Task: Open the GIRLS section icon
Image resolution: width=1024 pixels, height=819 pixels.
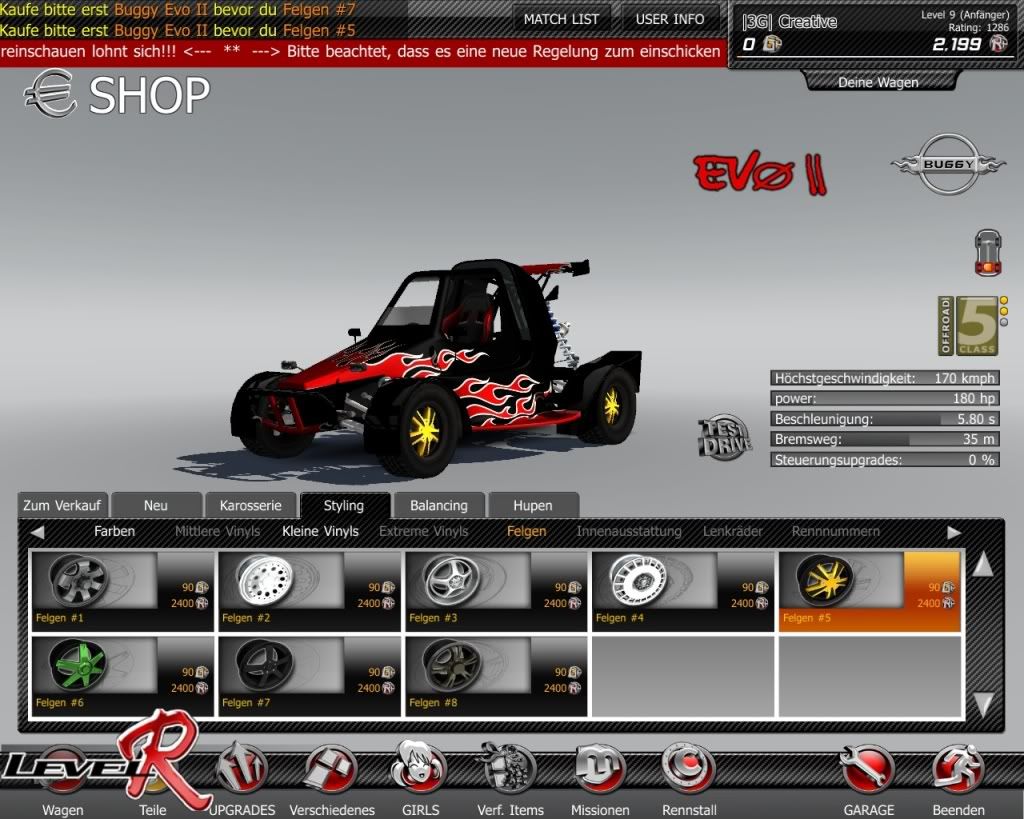Action: click(x=418, y=768)
